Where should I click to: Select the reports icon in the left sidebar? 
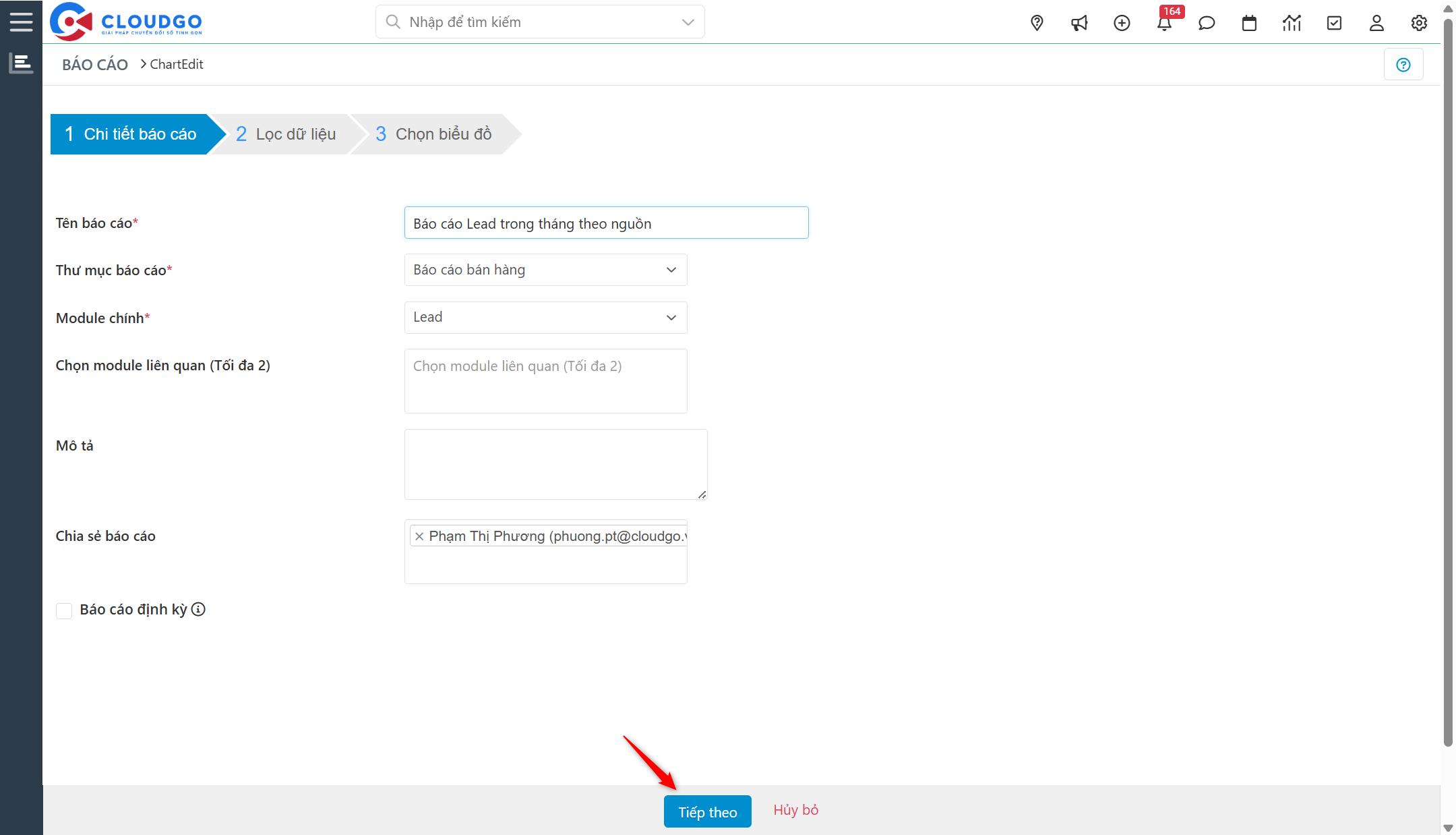coord(21,63)
